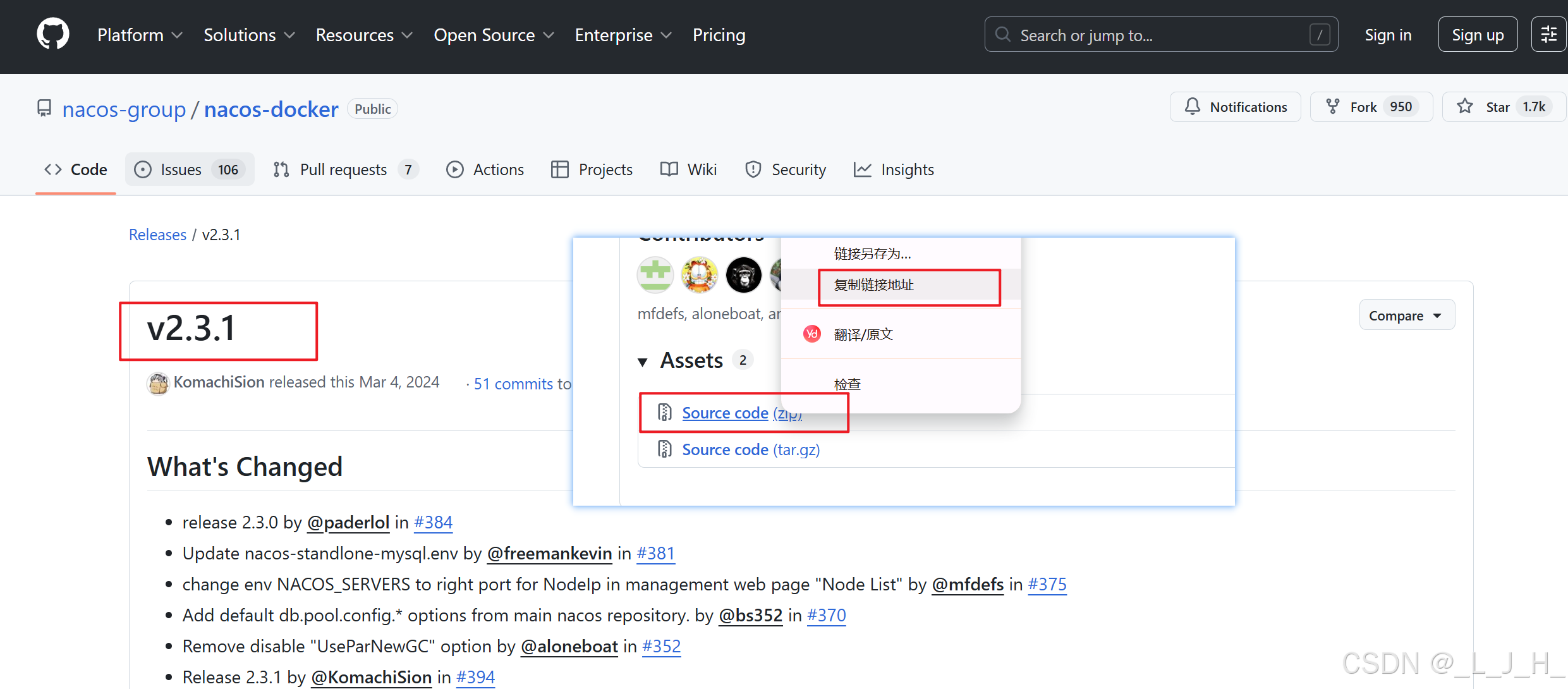This screenshot has width=1568, height=689.
Task: Click the GitHub Octocat logo
Action: pyautogui.click(x=53, y=34)
